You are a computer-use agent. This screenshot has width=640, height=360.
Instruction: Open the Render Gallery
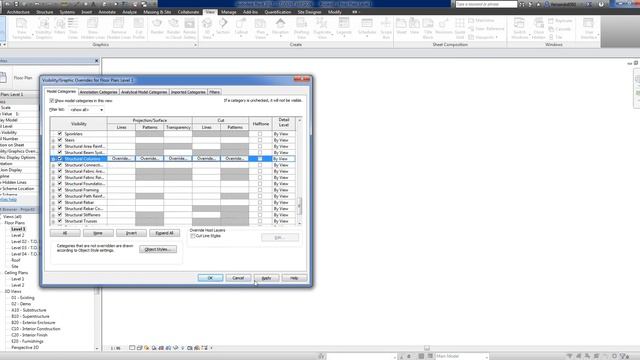(x=189, y=28)
